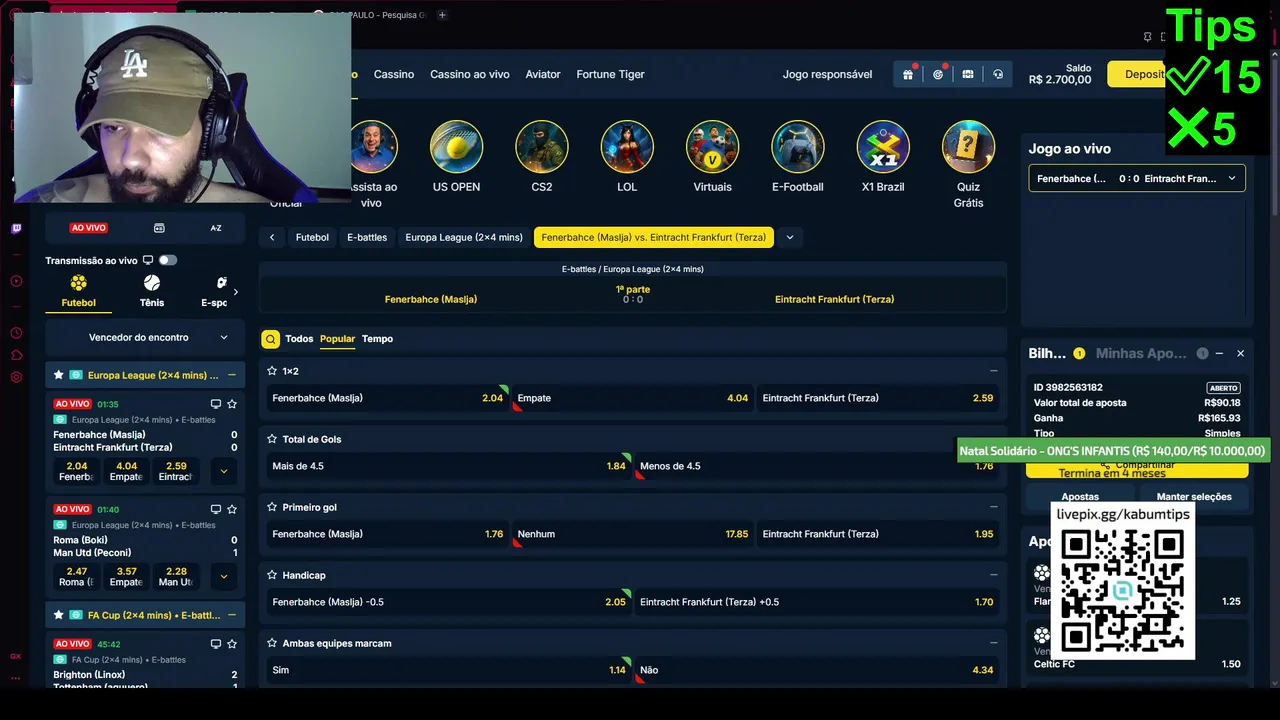This screenshot has width=1280, height=720.
Task: Open live stream icon for Fenerbahce match card
Action: (x=215, y=404)
